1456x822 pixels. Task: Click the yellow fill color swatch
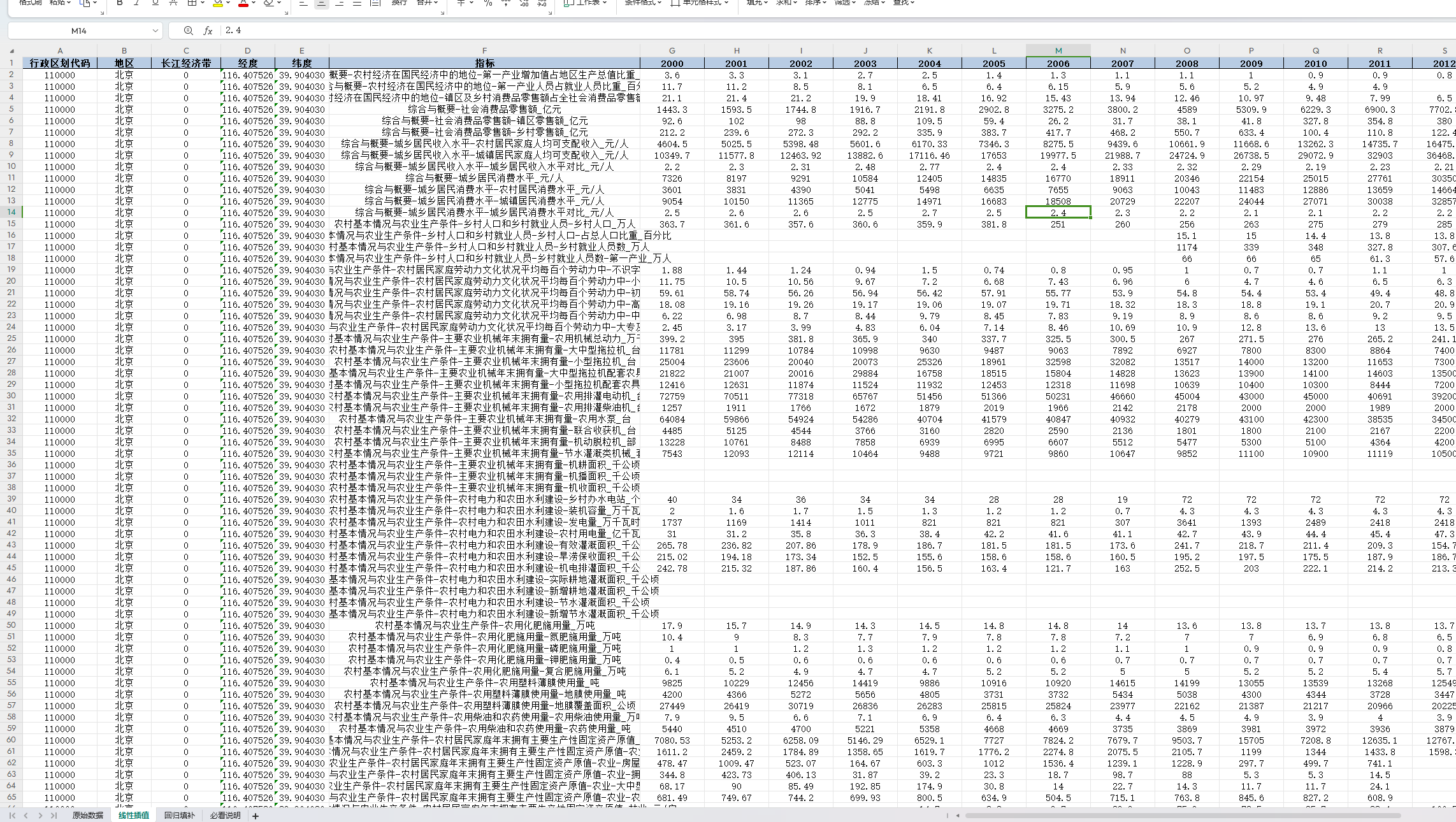pyautogui.click(x=217, y=4)
